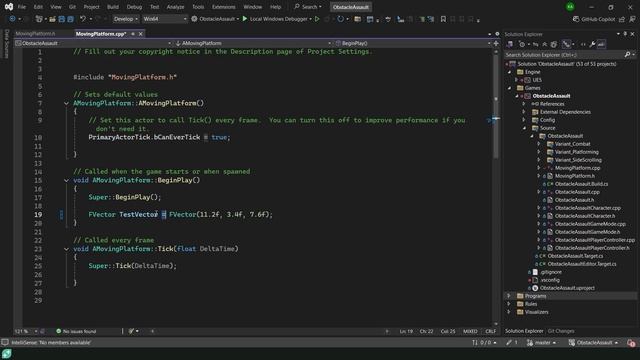Click the user account avatar icon
640x360 pixels.
570,7
